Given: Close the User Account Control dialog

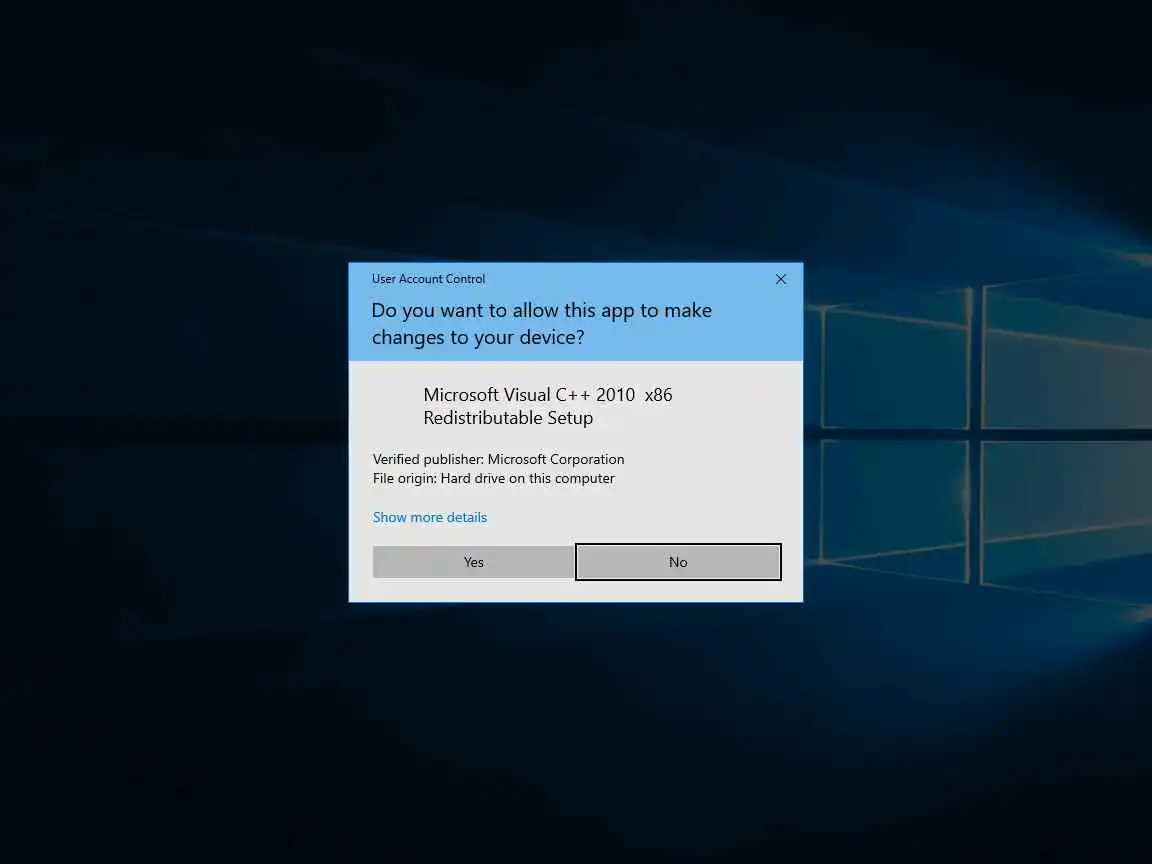Looking at the screenshot, I should point(781,279).
